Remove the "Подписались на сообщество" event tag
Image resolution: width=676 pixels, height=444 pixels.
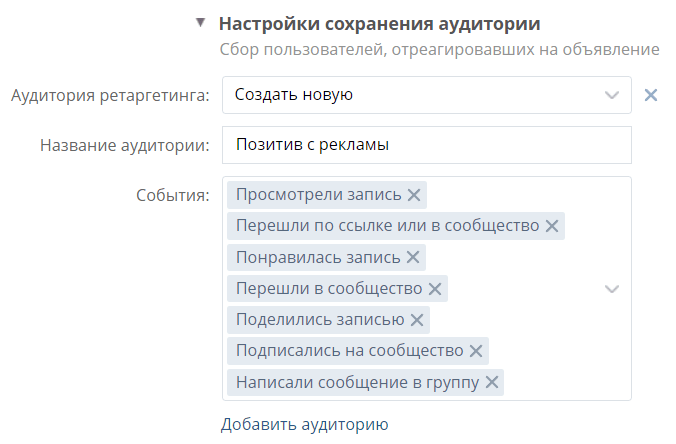pos(476,351)
